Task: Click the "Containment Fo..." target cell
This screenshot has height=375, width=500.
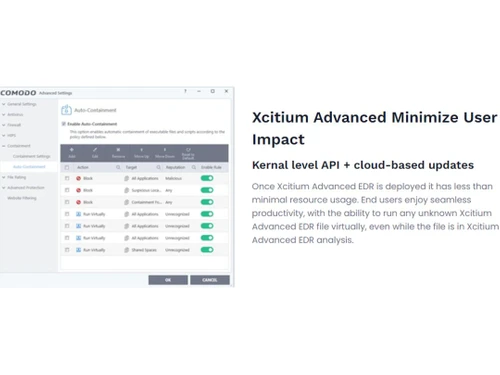Action: (147, 202)
